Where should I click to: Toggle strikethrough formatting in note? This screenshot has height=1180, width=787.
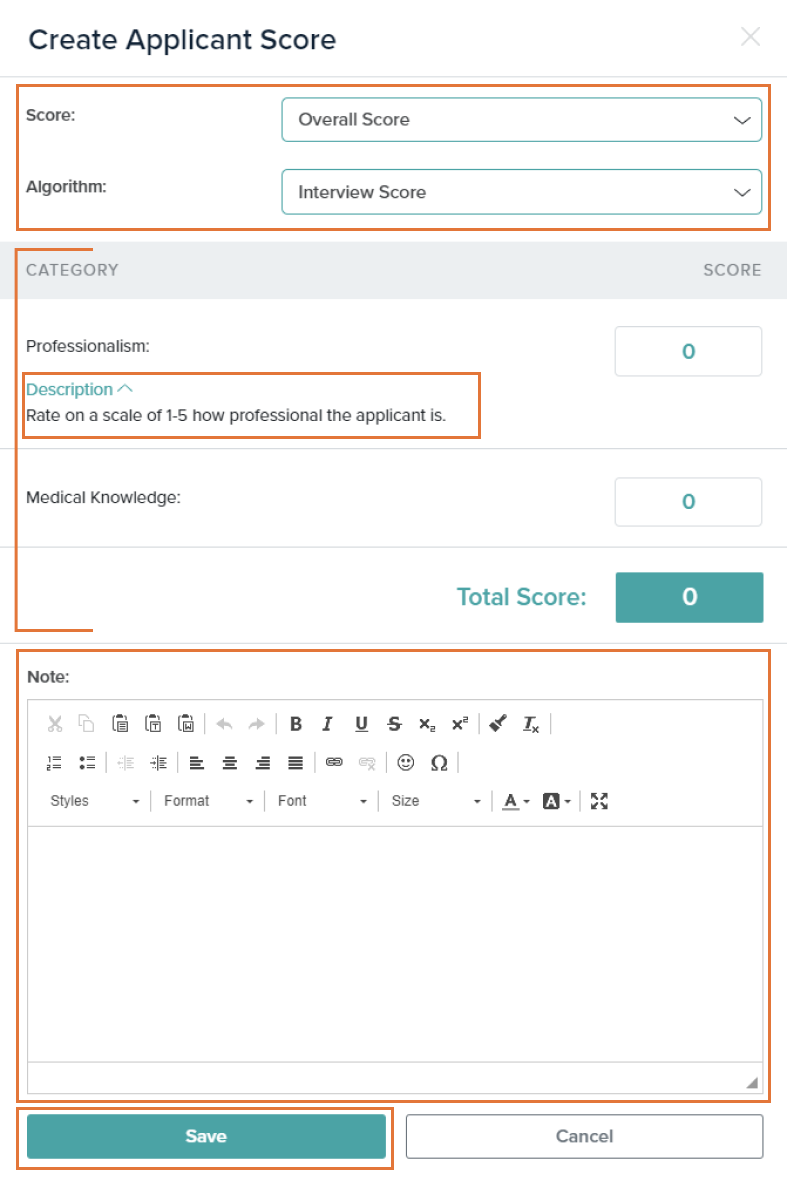pos(394,724)
